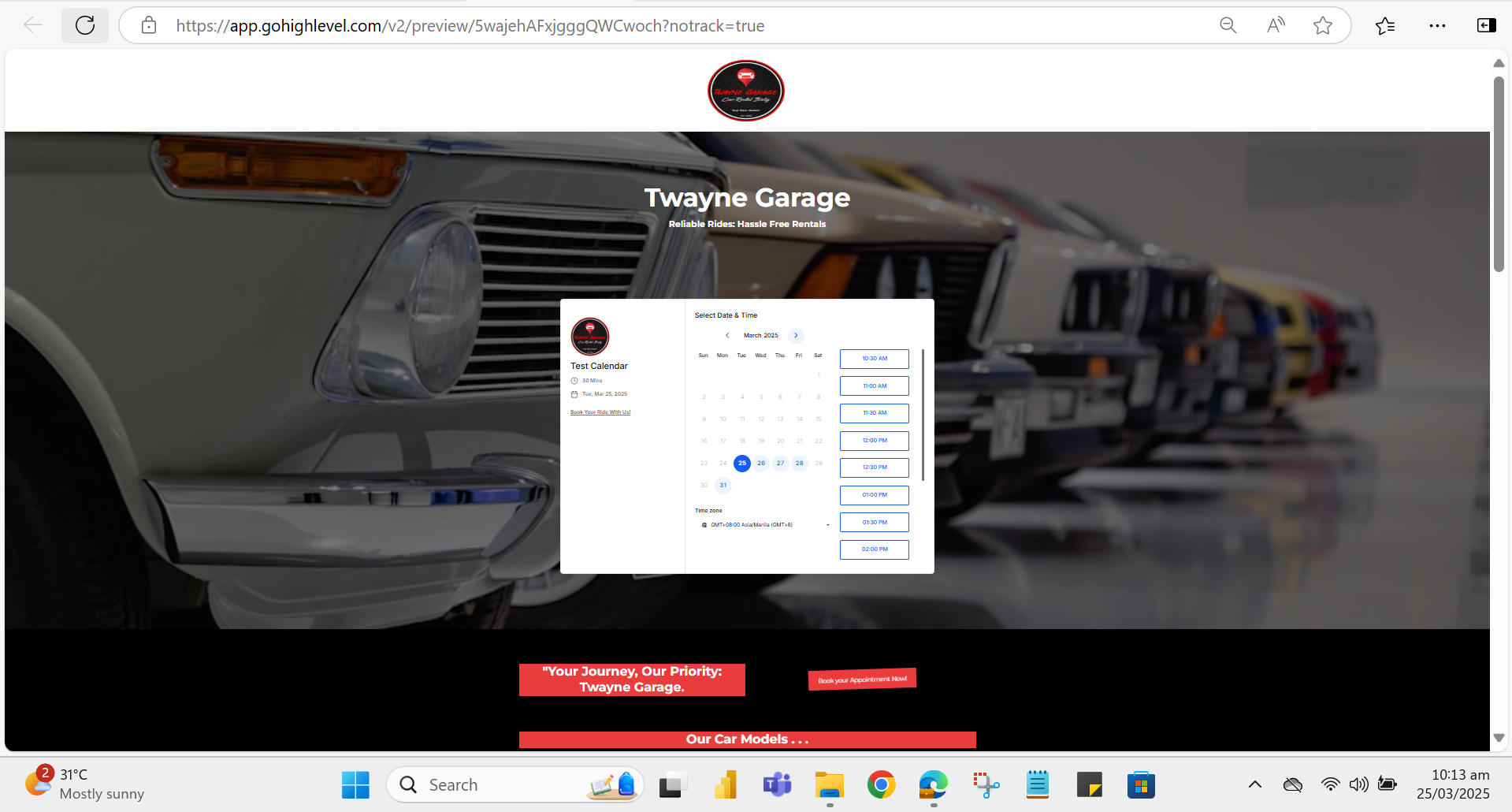Open Snipping Tool from taskbar

click(x=986, y=784)
